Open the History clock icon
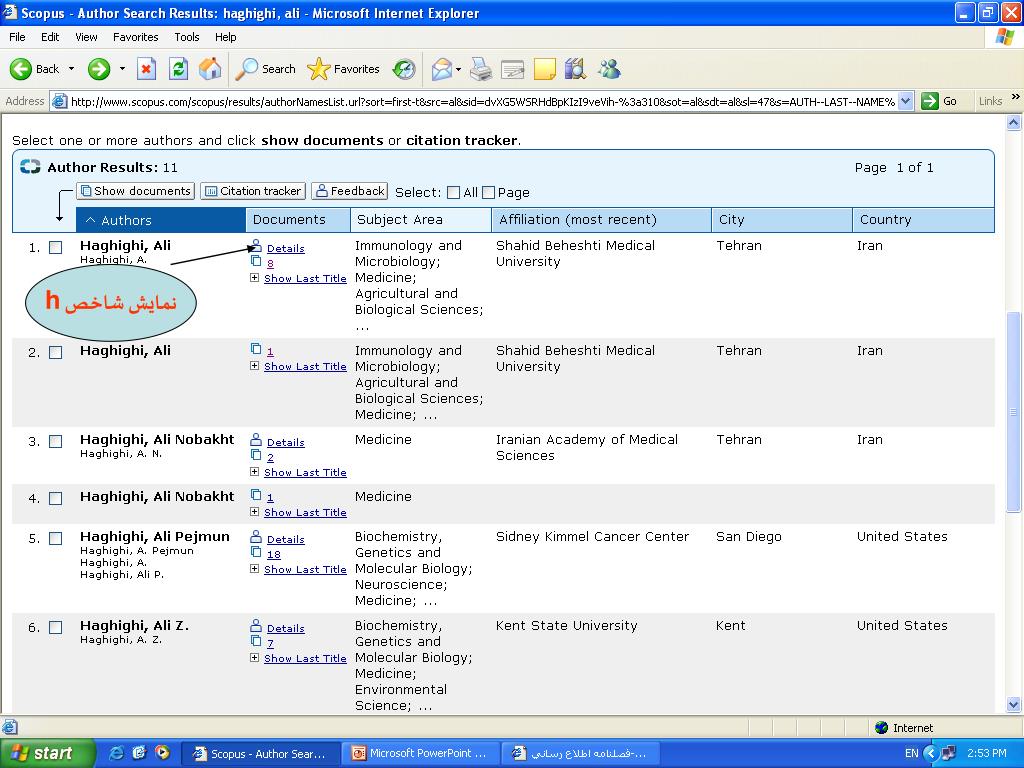1024x768 pixels. coord(404,69)
